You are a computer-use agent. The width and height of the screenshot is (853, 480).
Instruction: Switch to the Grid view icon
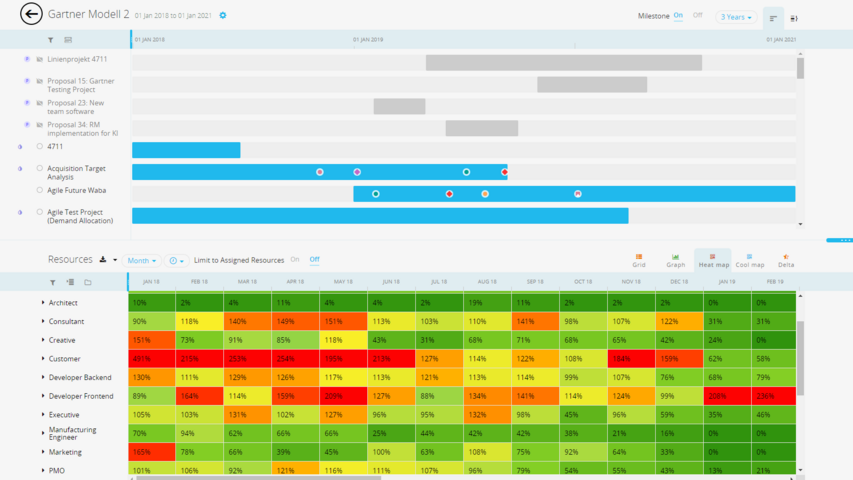[639, 260]
